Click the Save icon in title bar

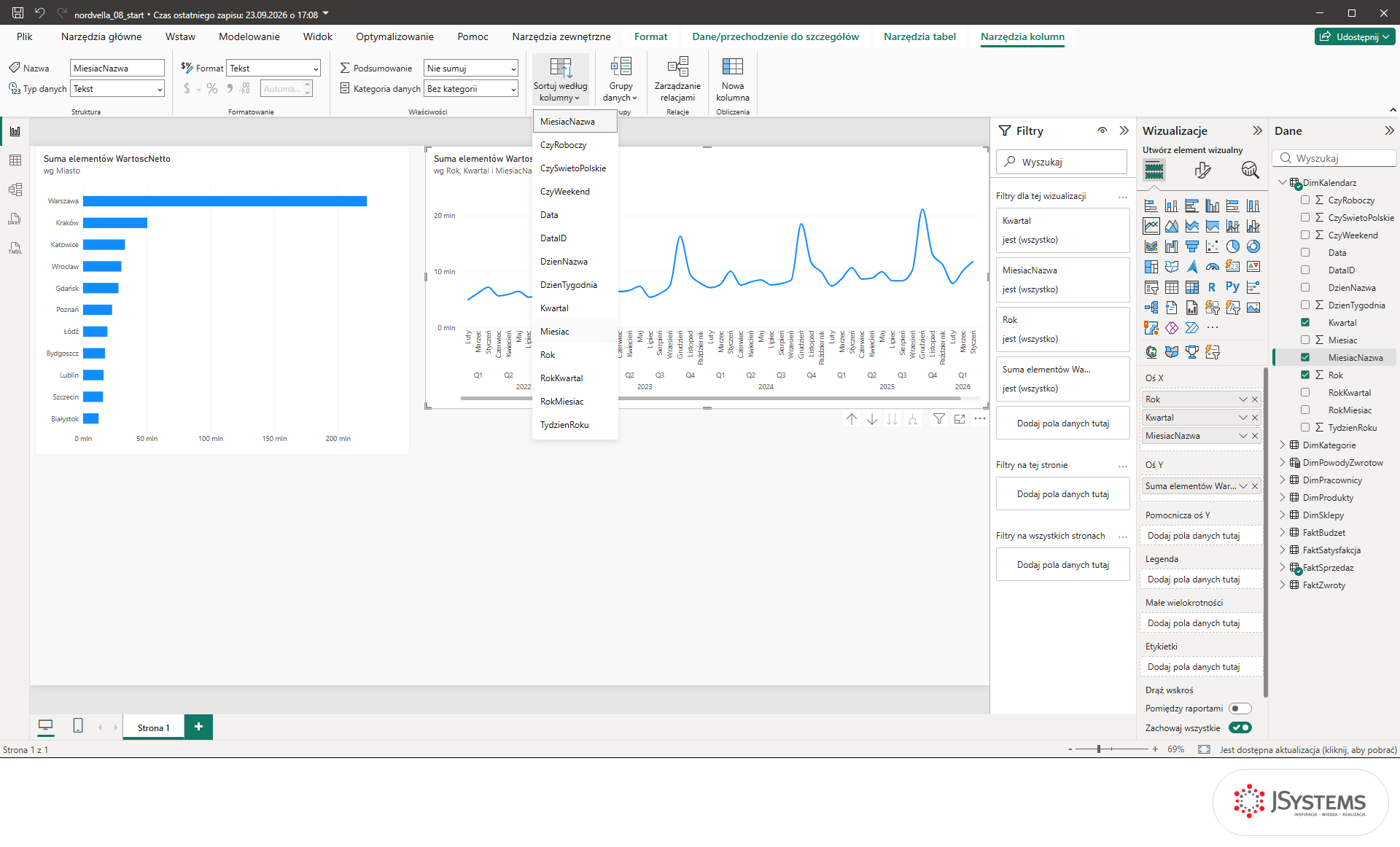tap(18, 13)
